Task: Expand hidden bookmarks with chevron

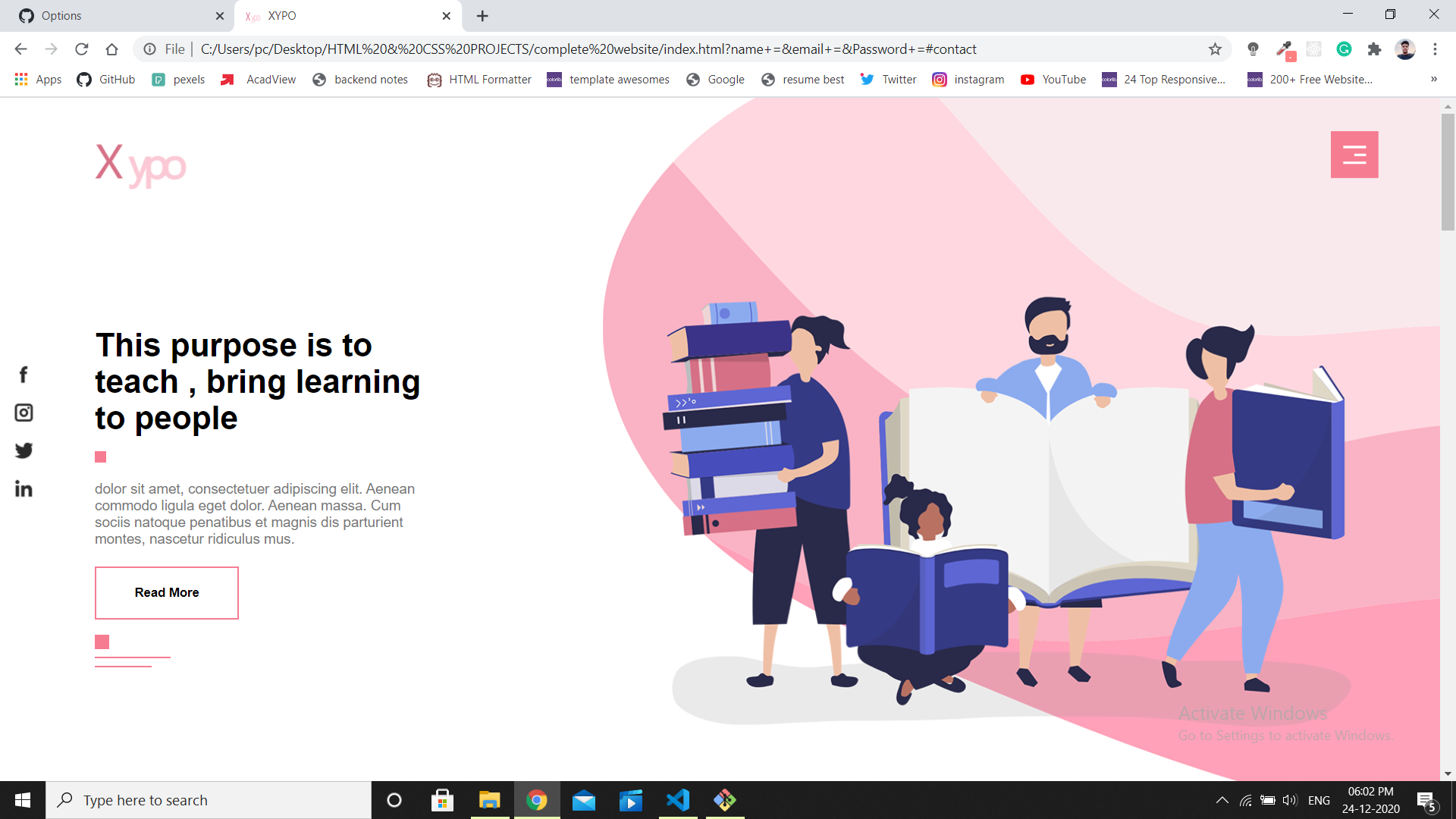Action: click(x=1433, y=79)
